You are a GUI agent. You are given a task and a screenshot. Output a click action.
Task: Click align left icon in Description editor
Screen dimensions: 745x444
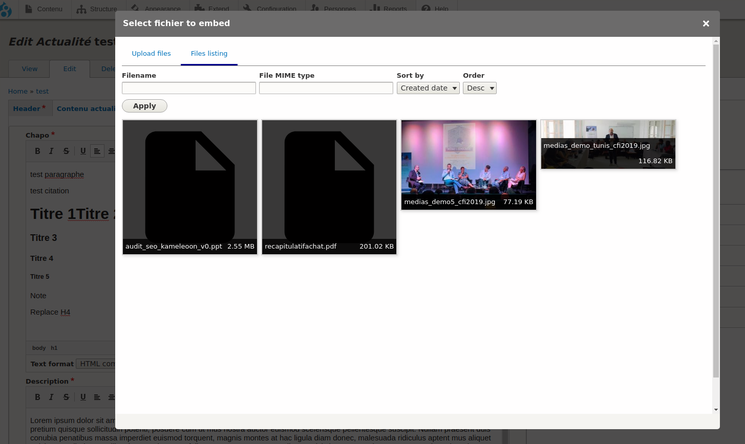coord(97,397)
